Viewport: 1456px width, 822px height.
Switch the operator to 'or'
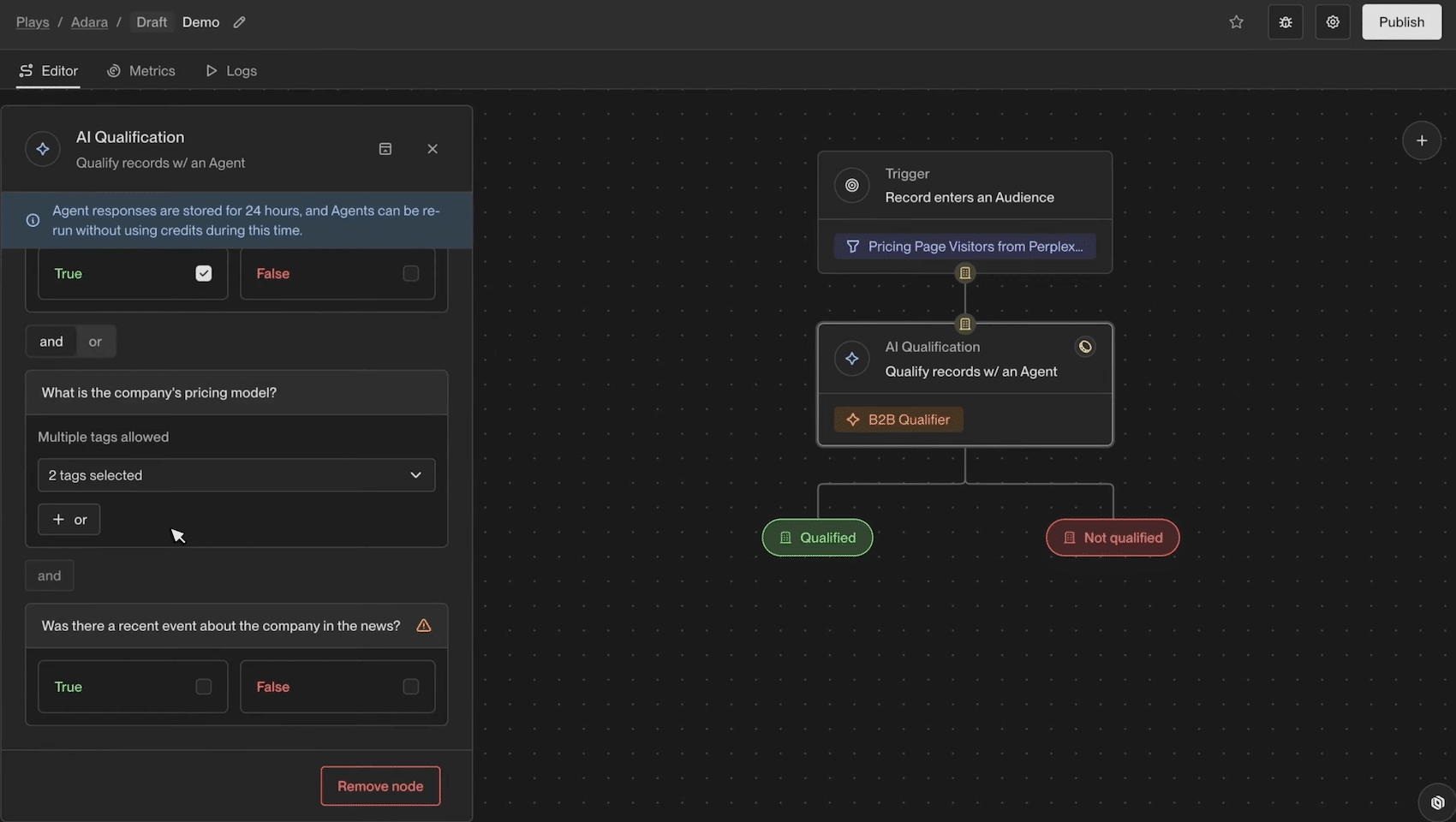click(x=95, y=342)
